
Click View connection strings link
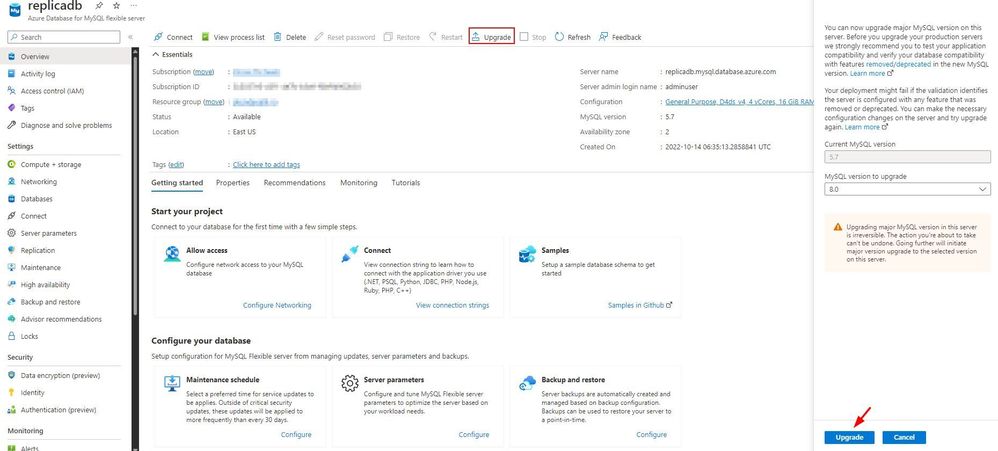(x=453, y=306)
